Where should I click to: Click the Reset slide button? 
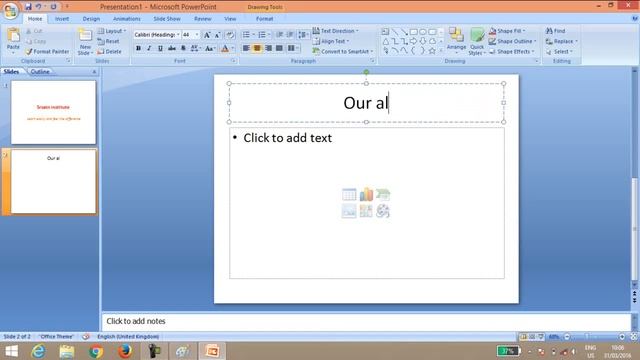(x=108, y=41)
